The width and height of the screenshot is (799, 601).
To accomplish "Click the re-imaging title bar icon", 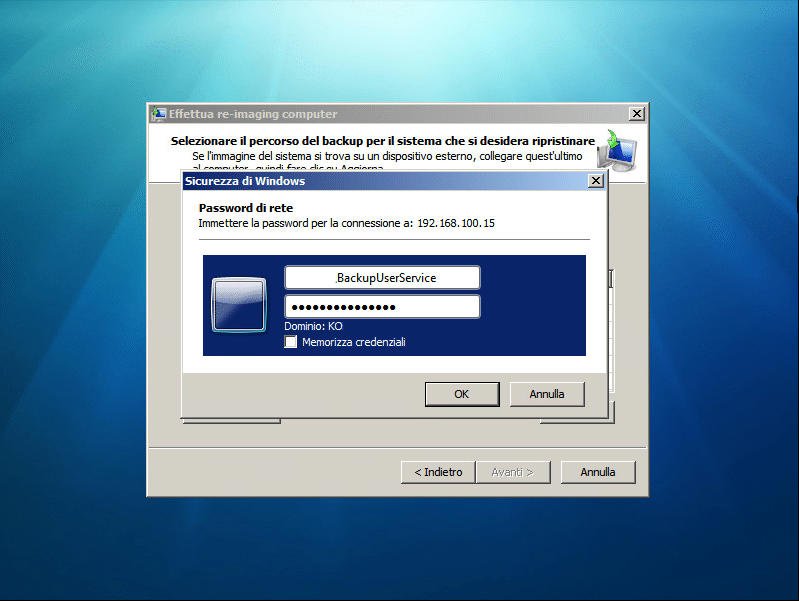I will (x=159, y=114).
